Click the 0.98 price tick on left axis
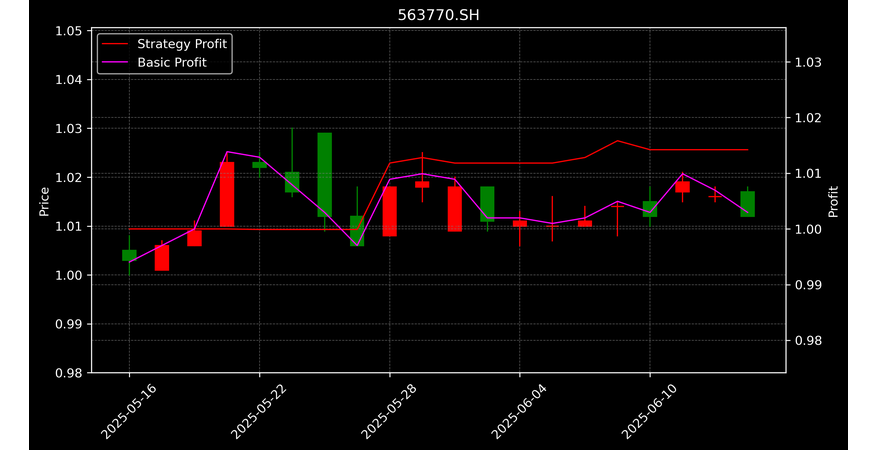The image size is (878, 450). point(69,373)
